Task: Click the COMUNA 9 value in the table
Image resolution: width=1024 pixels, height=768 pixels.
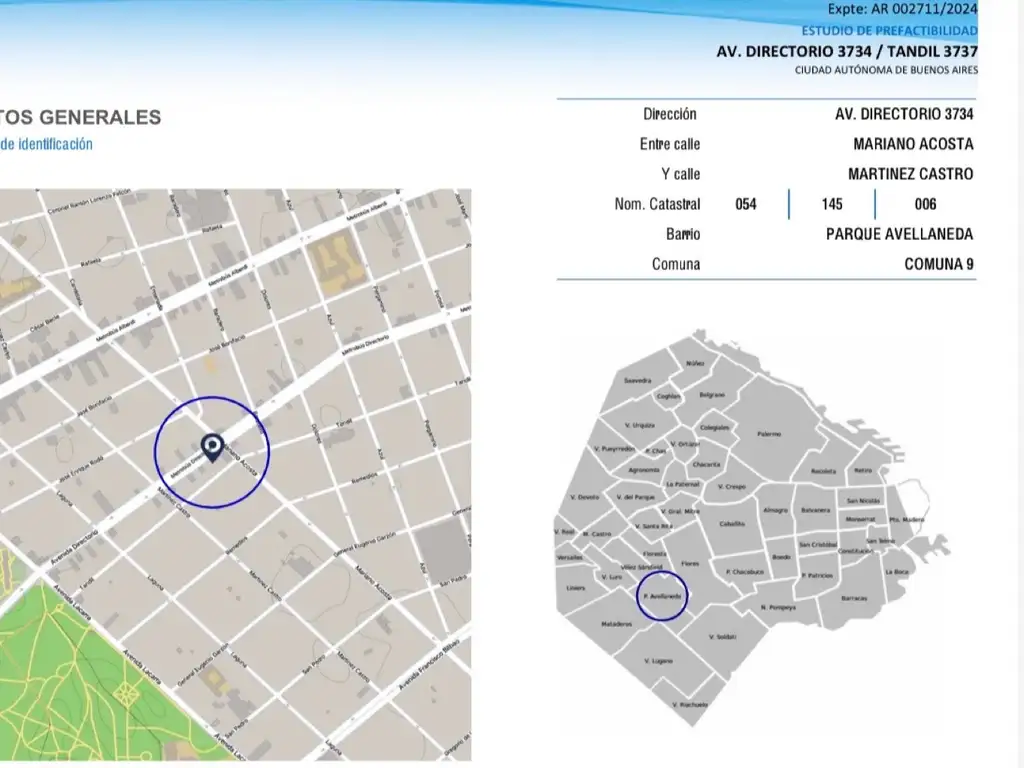Action: [x=938, y=264]
